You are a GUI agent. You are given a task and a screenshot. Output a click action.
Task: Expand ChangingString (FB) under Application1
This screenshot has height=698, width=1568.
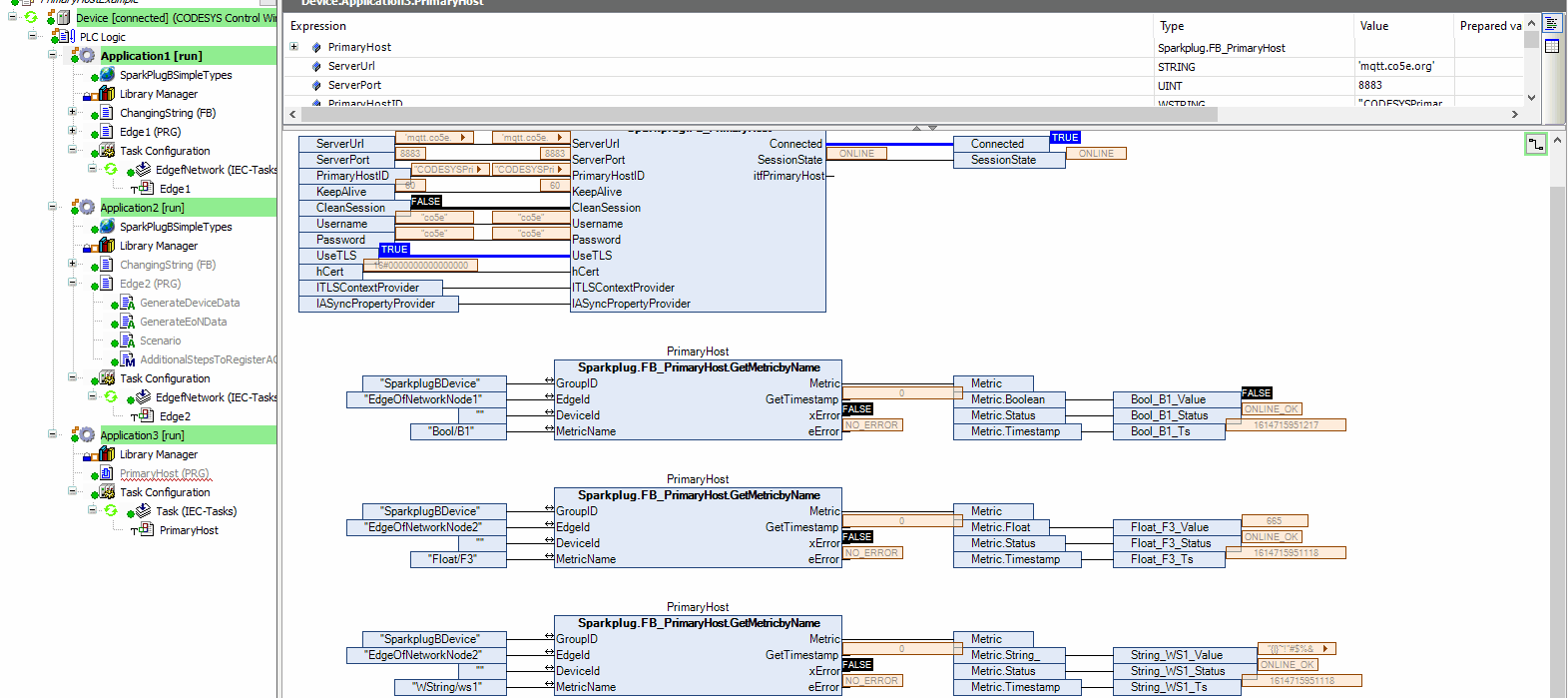pos(72,112)
